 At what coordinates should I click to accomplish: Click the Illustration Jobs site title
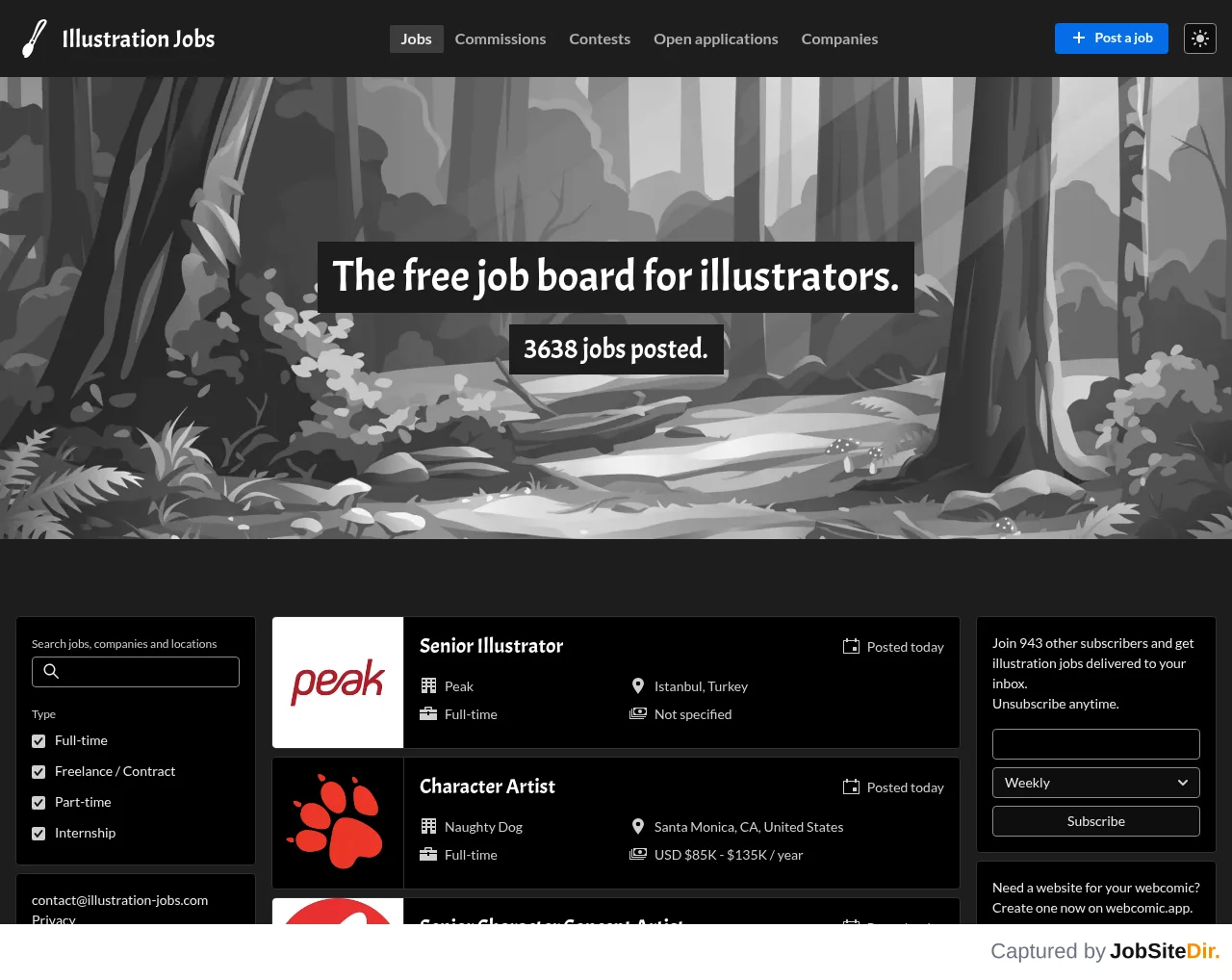139,39
